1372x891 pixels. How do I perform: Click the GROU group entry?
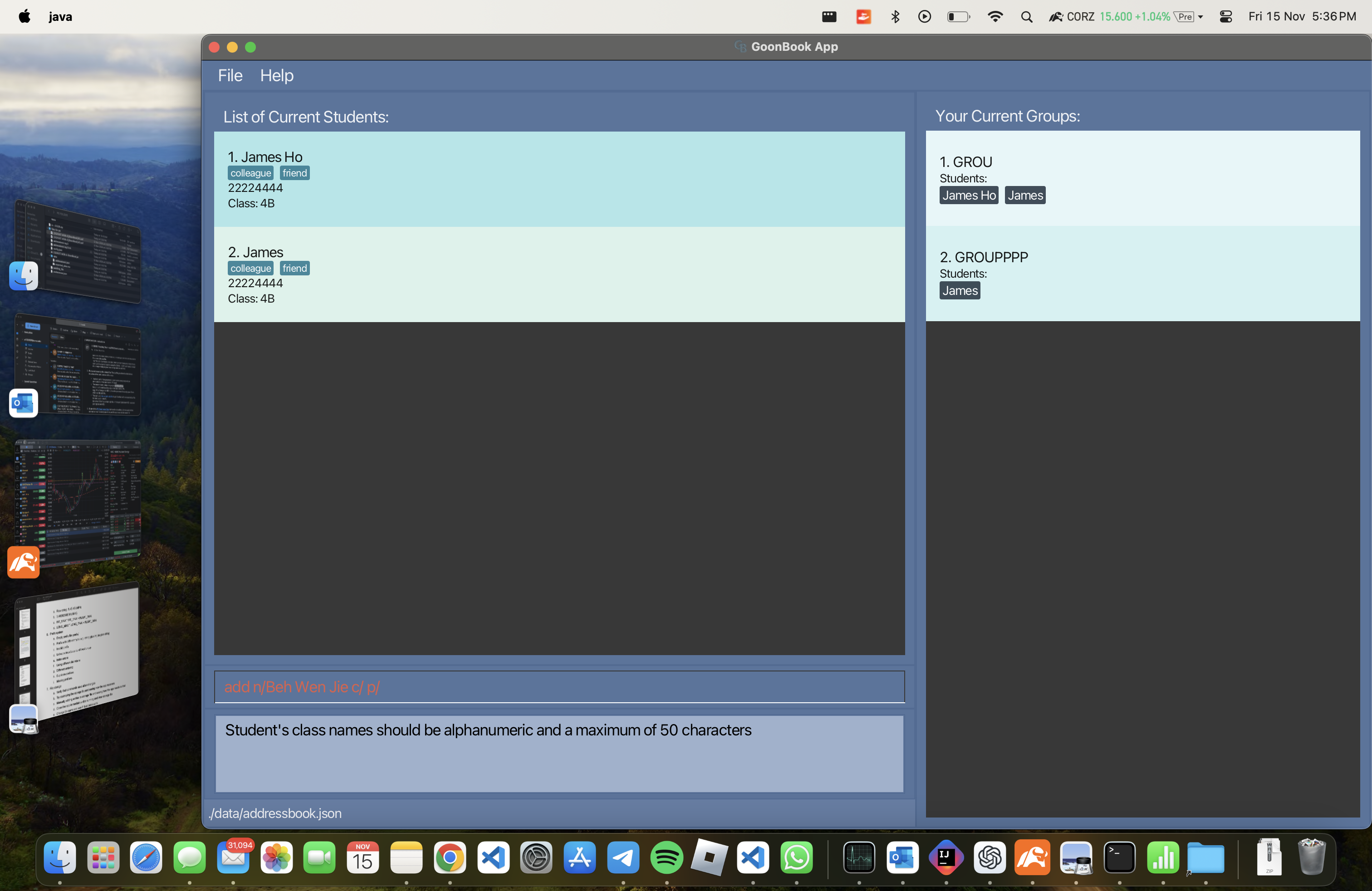pos(1142,177)
